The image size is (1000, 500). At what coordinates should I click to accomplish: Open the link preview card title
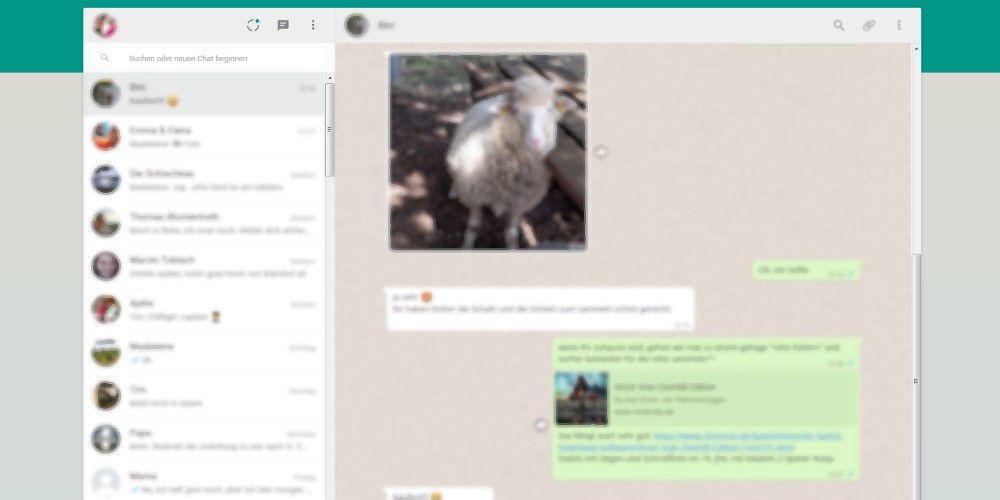665,387
